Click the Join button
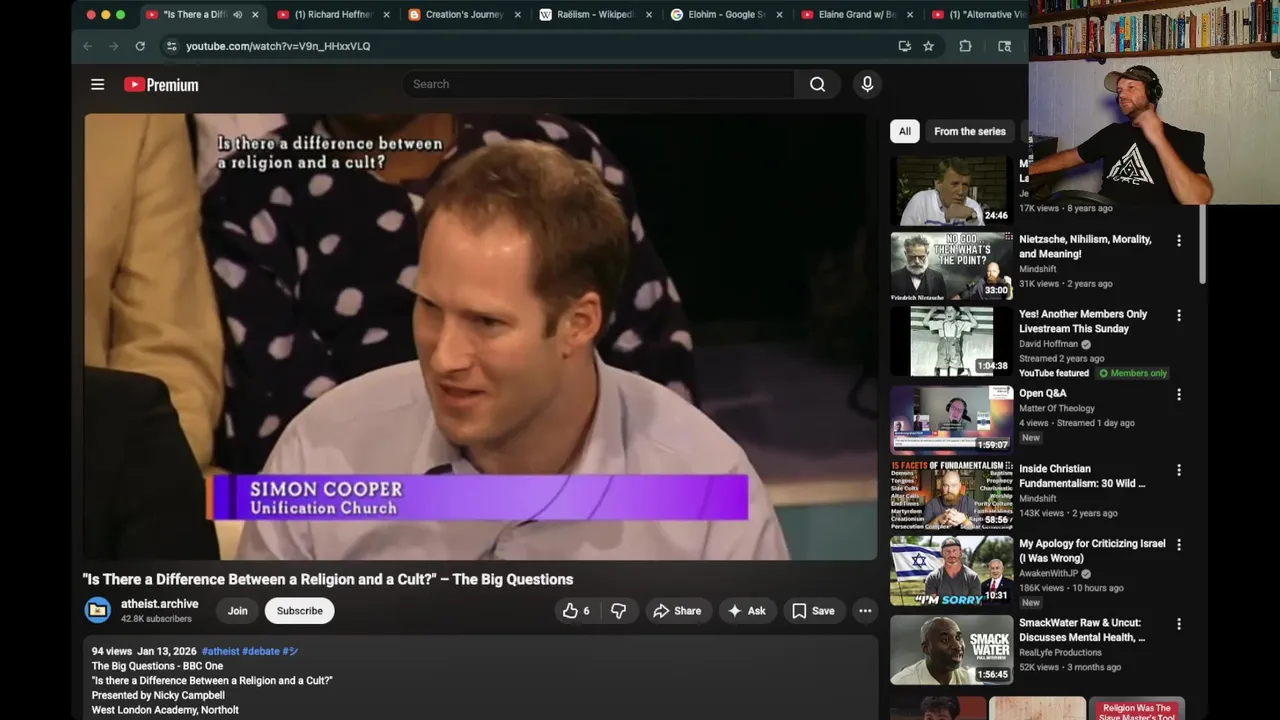1280x720 pixels. click(x=237, y=611)
